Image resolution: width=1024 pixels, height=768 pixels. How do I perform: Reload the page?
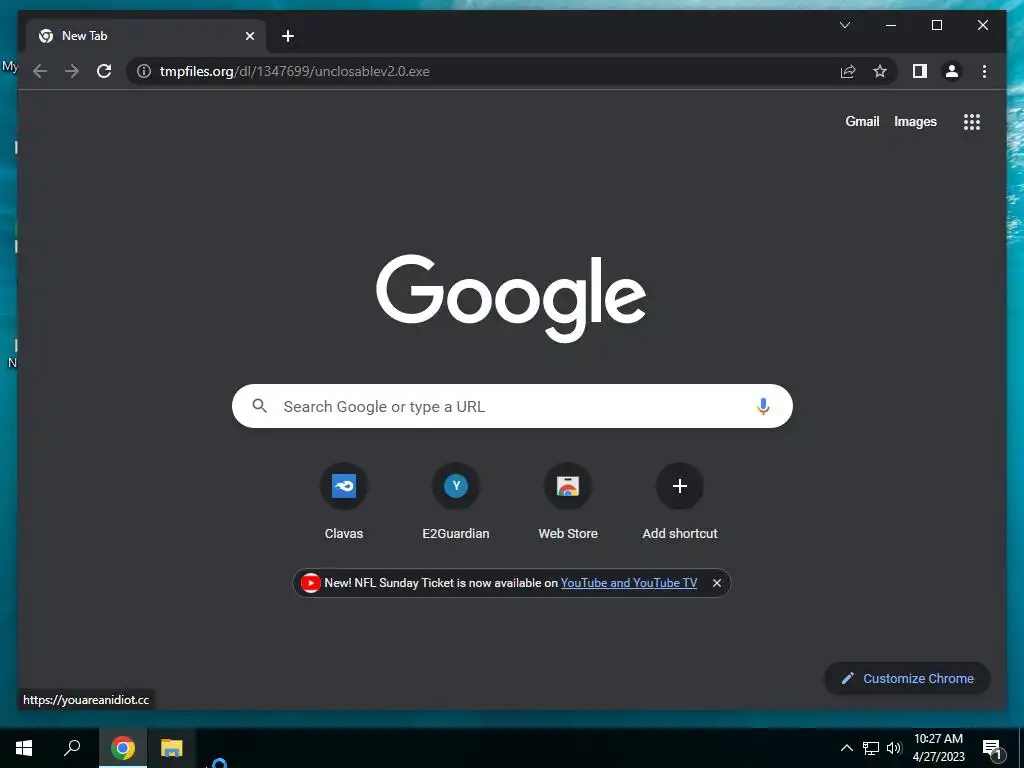(104, 71)
